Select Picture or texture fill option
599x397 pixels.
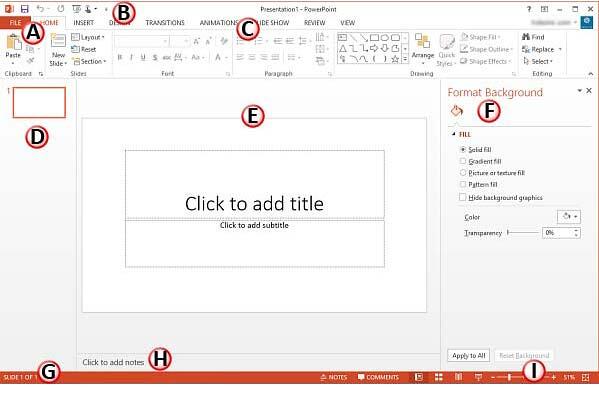[x=492, y=173]
